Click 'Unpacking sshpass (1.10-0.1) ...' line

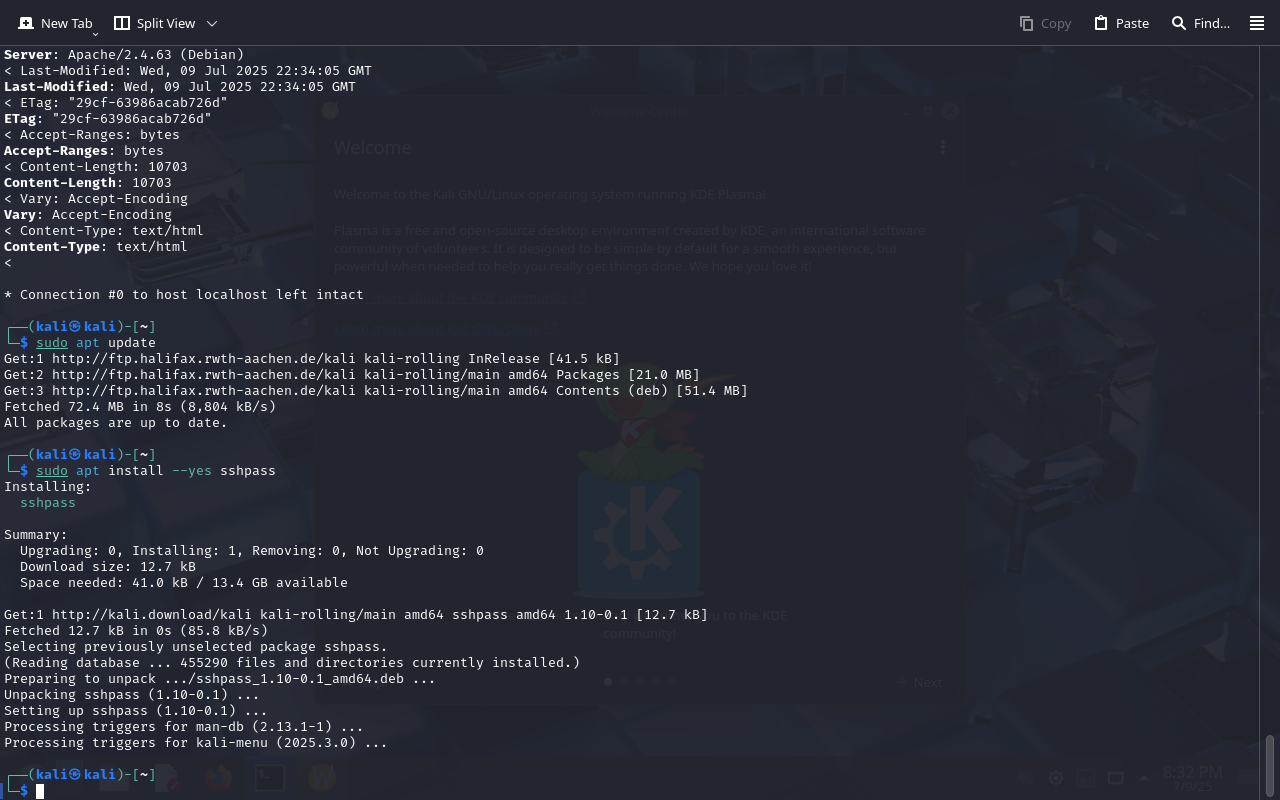pos(132,695)
